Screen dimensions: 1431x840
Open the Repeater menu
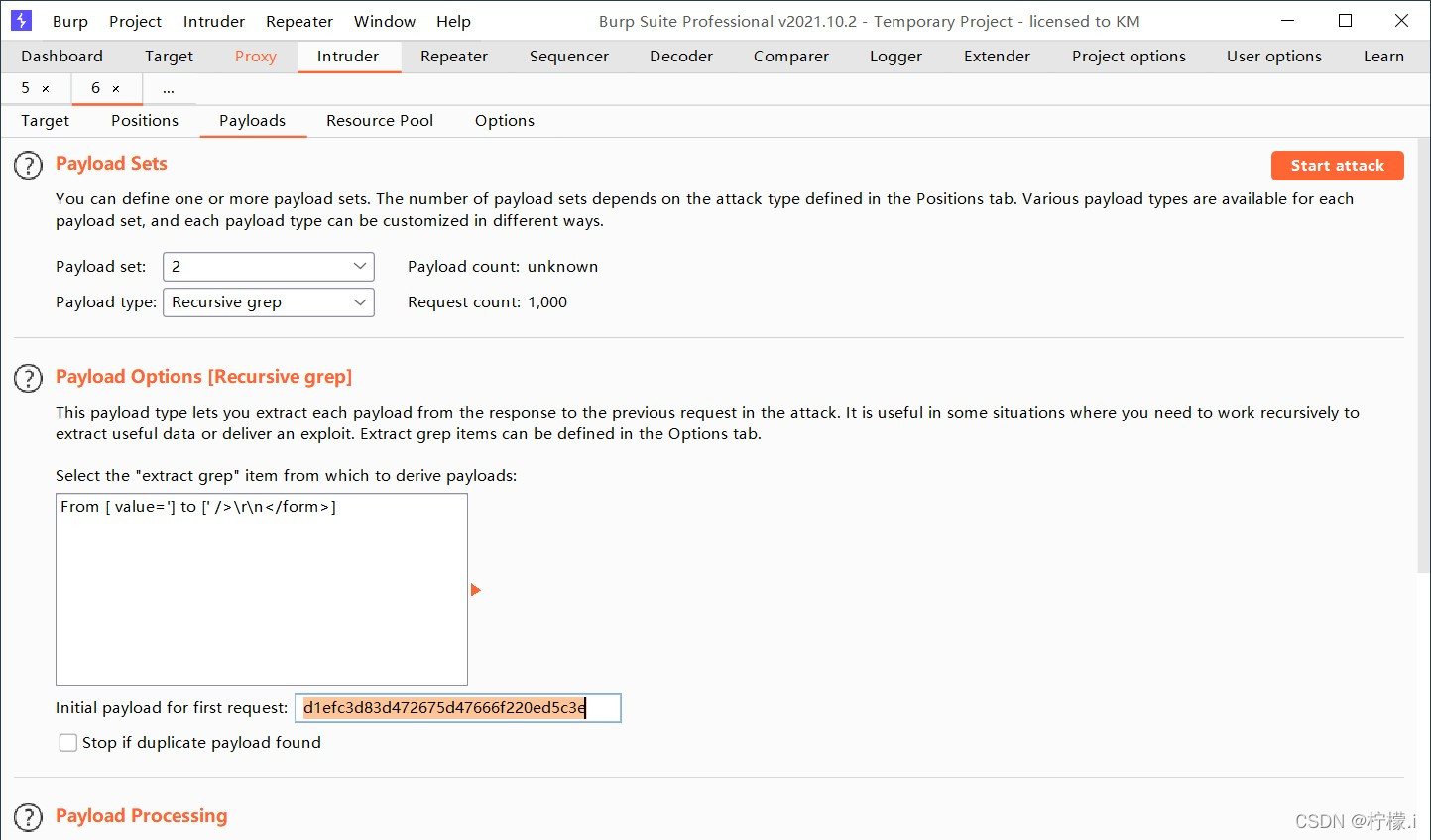(x=299, y=21)
